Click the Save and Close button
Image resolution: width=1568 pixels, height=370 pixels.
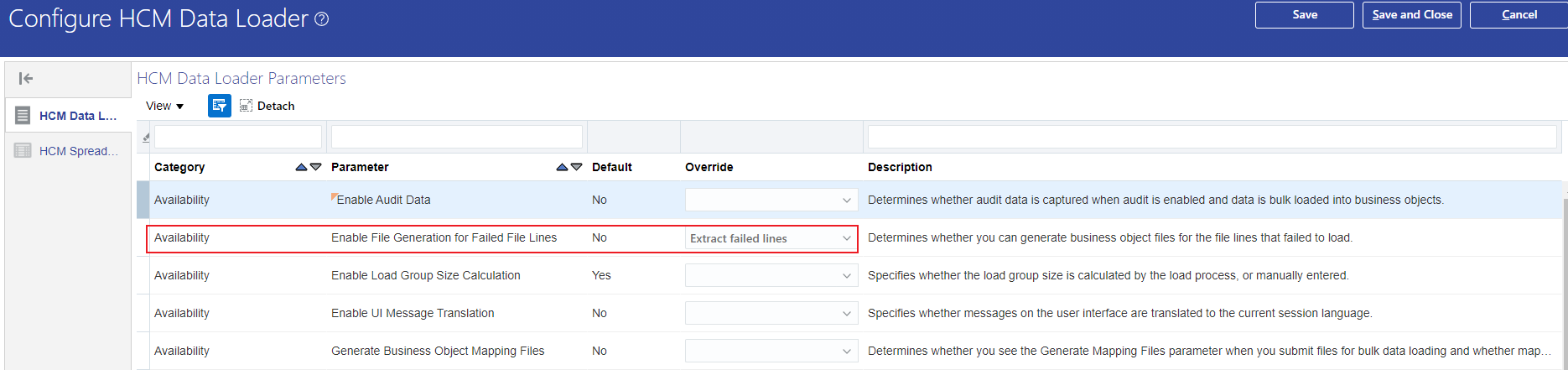tap(1412, 15)
